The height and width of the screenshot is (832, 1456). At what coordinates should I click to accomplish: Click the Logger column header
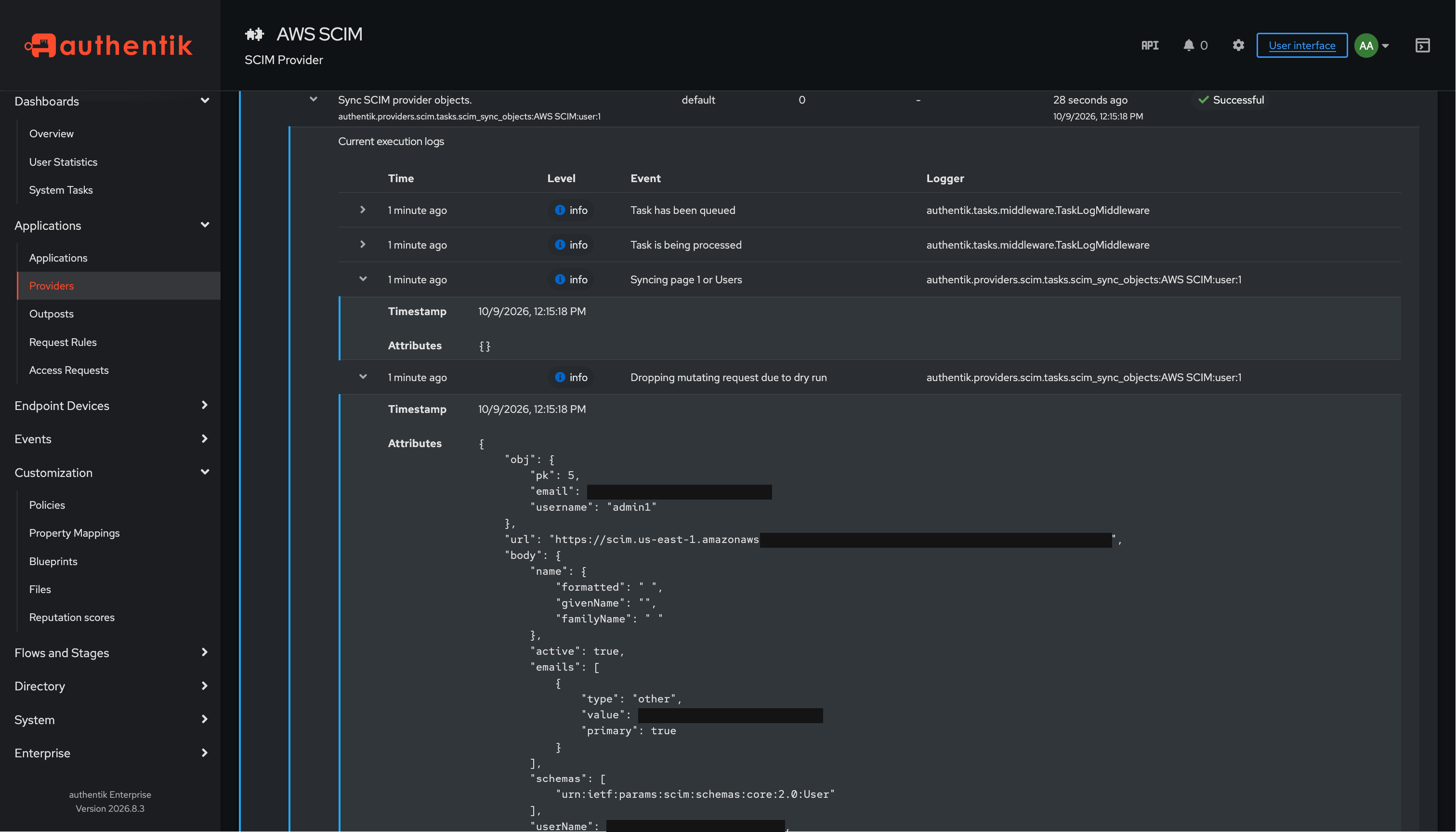(x=945, y=178)
